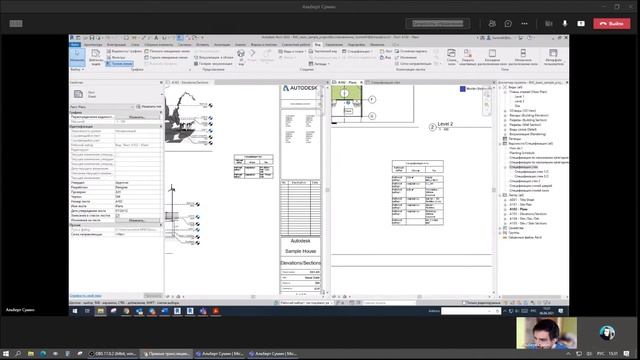Image resolution: width=640 pixels, height=360 pixels.
Task: Open View Templates in the ribbon
Action: (x=96, y=57)
